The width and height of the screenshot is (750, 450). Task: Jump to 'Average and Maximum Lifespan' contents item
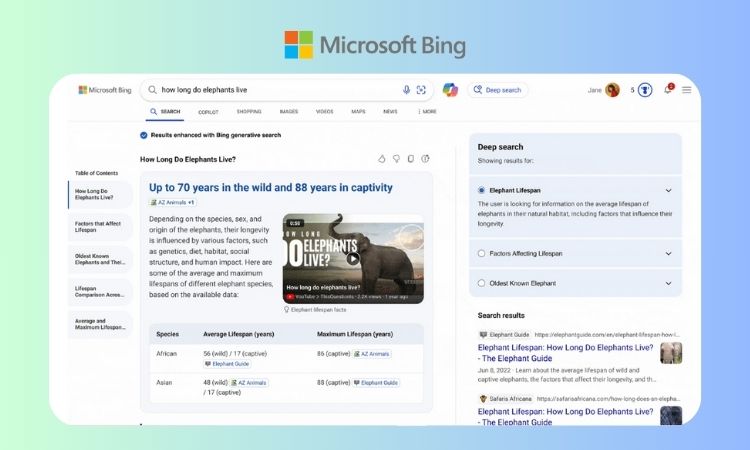(100, 324)
